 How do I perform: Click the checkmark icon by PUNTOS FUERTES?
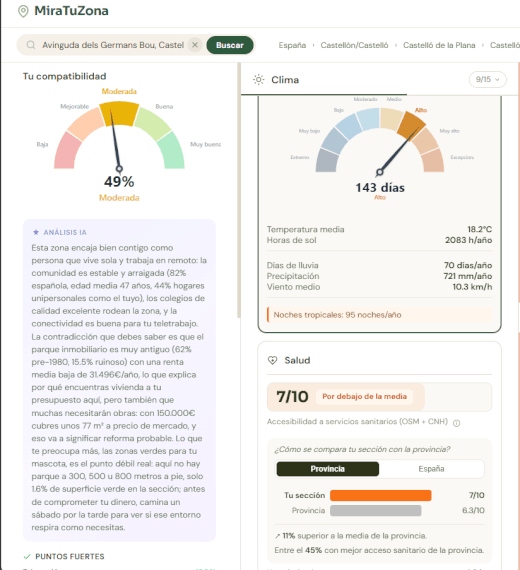(27, 557)
